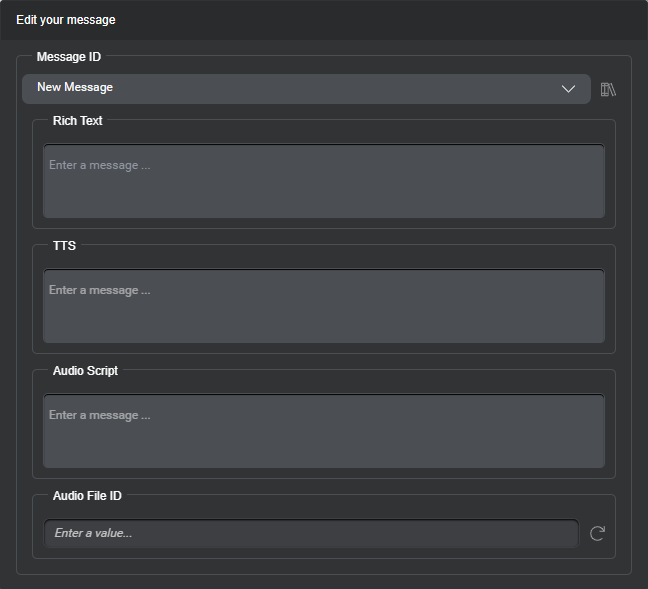Click placeholder text in TTS box
The width and height of the screenshot is (648, 589).
[99, 290]
